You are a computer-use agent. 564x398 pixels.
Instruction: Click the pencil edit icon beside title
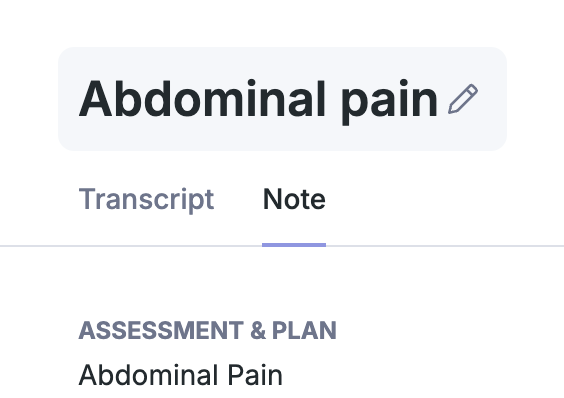[x=463, y=99]
